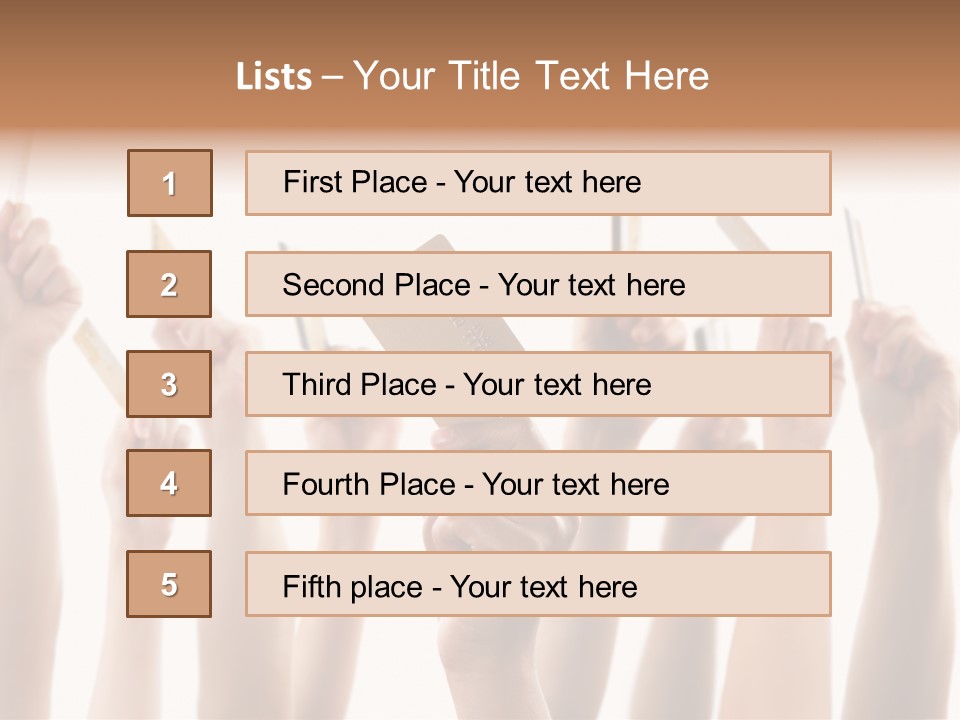Click the slide title text

pyautogui.click(x=472, y=76)
